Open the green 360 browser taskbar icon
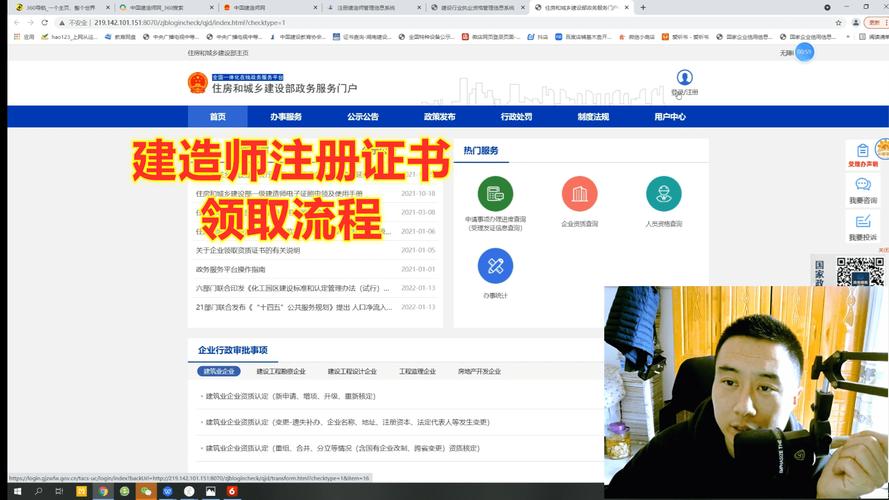The height and width of the screenshot is (500, 889). [x=124, y=491]
